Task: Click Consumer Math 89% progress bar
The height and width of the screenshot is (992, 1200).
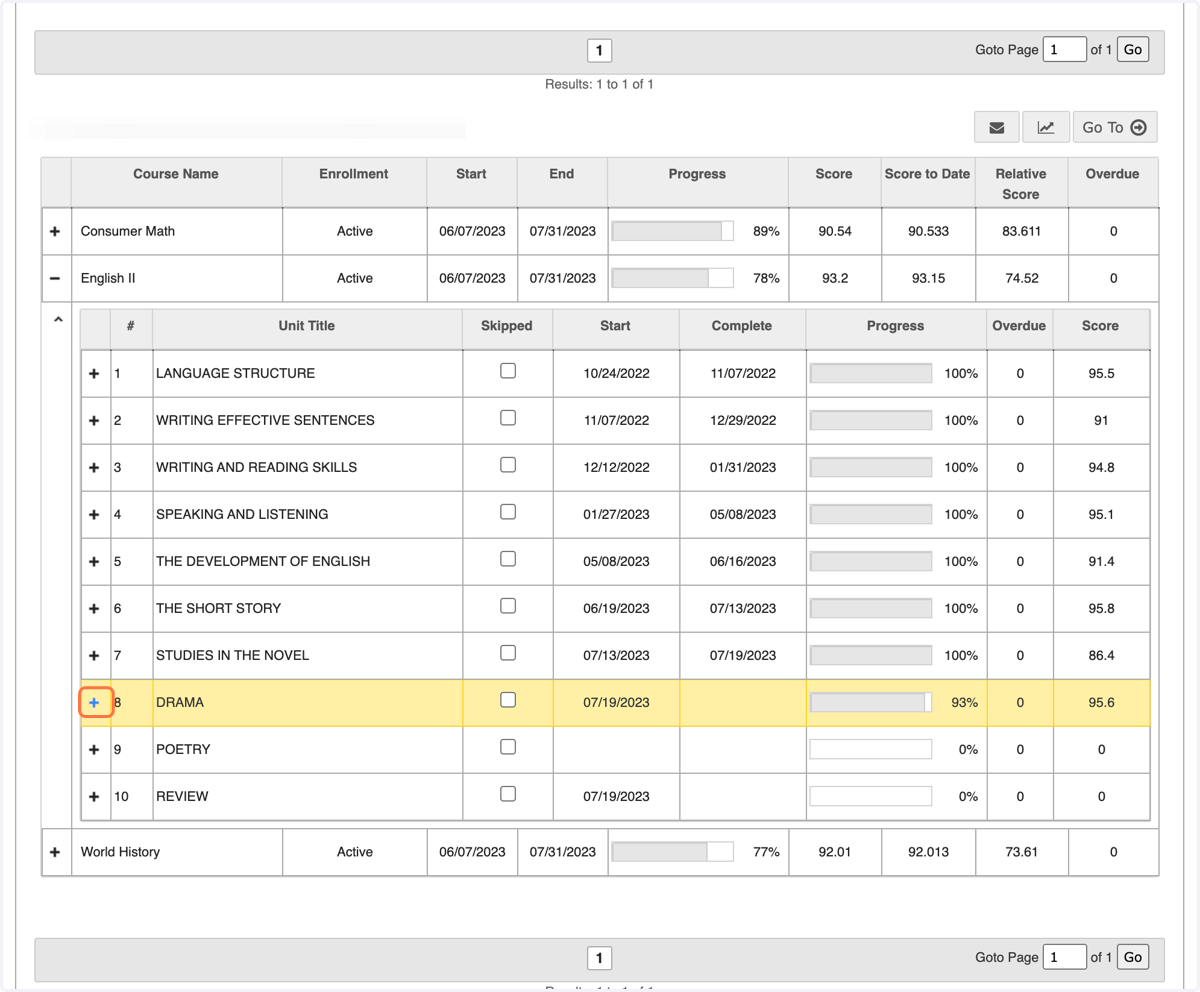Action: click(672, 231)
